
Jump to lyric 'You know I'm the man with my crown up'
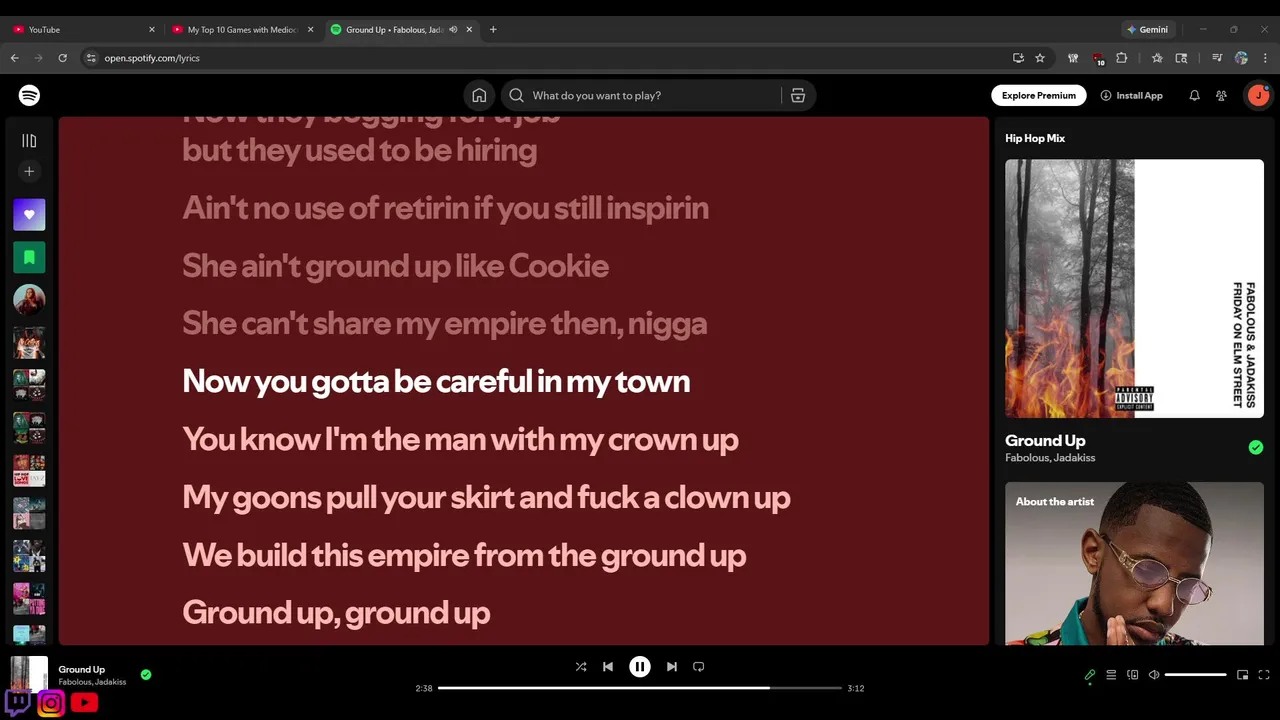pos(460,439)
